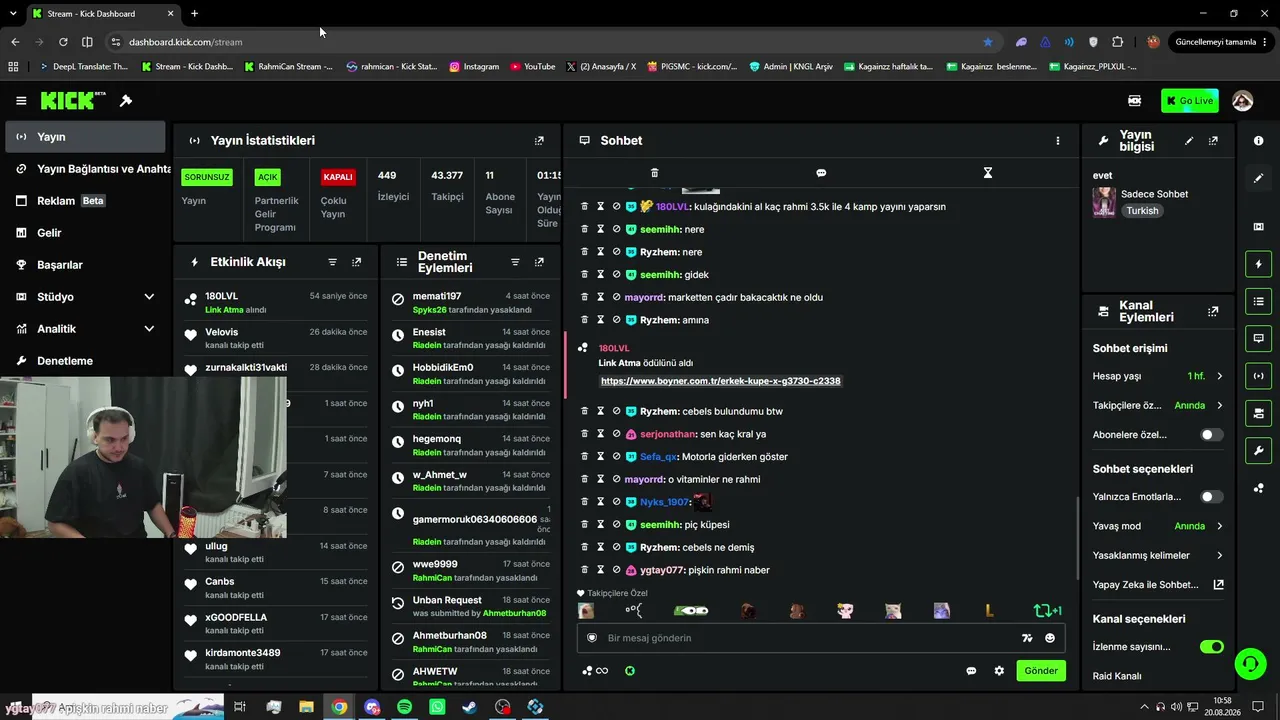
Task: Open Steam from the Windows taskbar
Action: click(x=469, y=707)
